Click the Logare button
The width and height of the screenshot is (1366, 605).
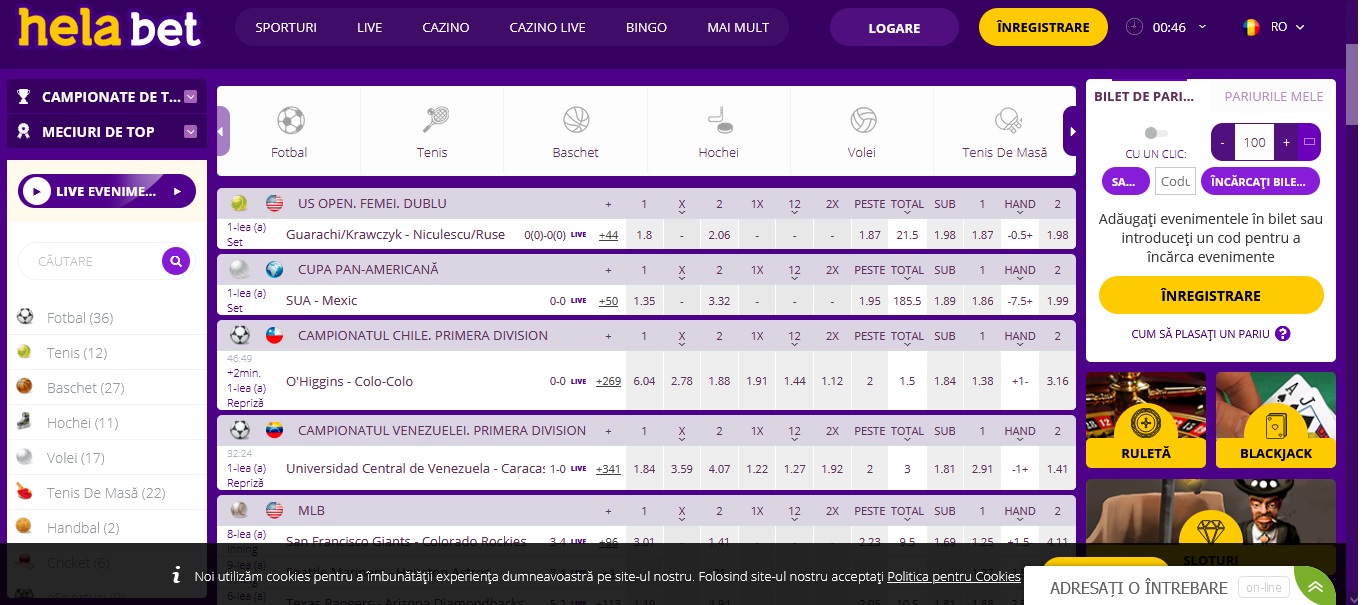coord(894,28)
